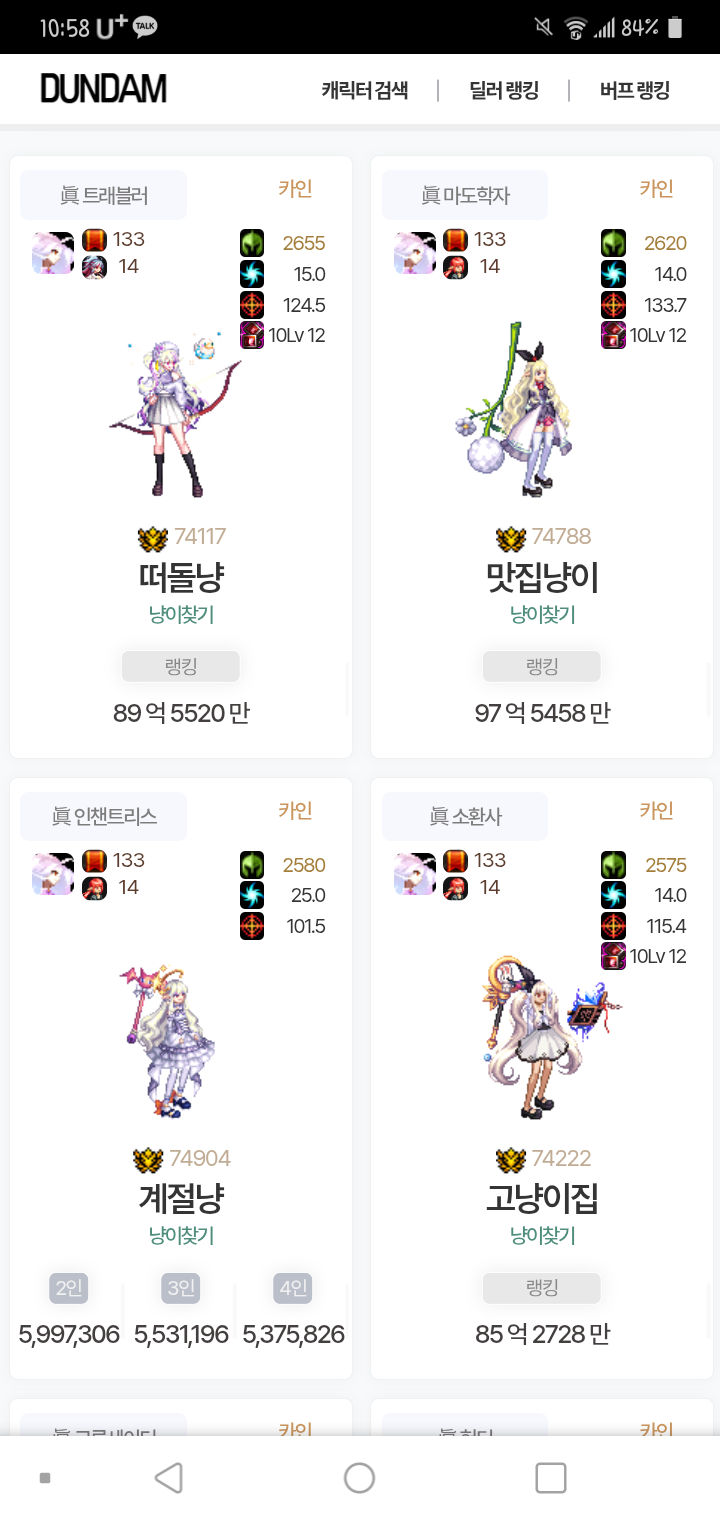720x1520 pixels.
Task: Click 랭킹 button under 맛집냥이
Action: click(542, 667)
